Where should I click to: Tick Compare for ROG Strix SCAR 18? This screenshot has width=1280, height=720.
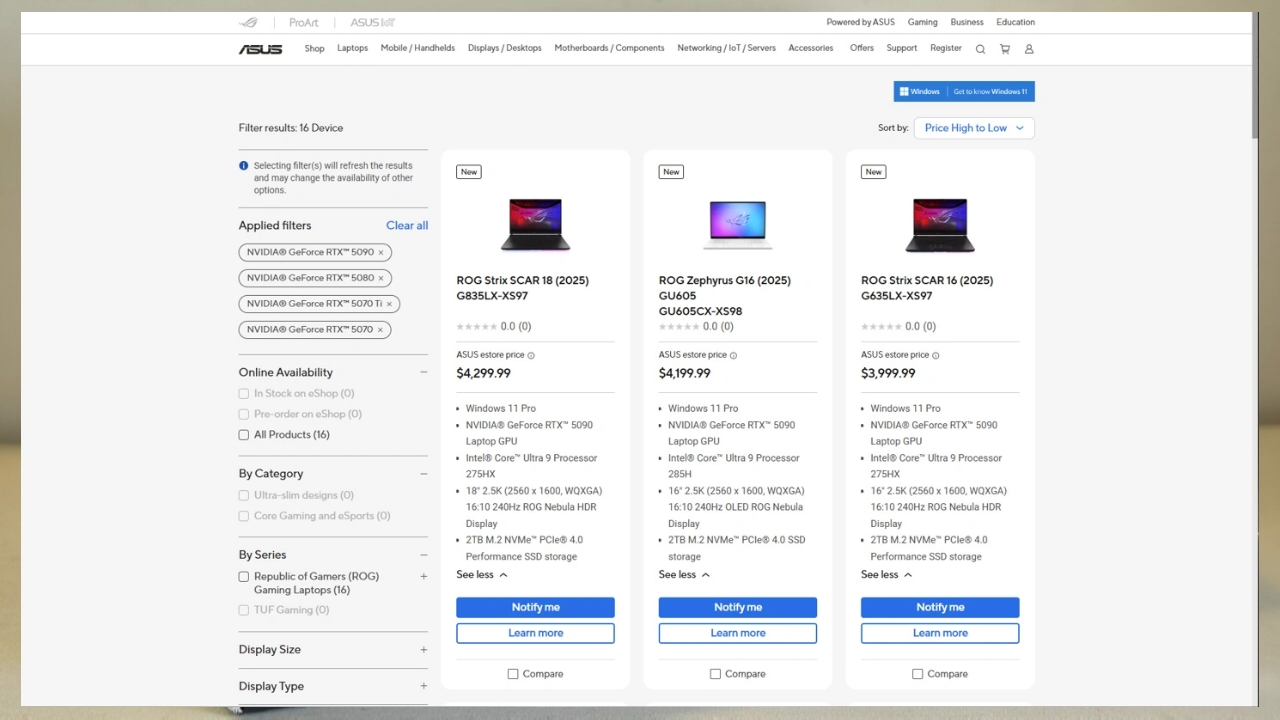coord(513,674)
